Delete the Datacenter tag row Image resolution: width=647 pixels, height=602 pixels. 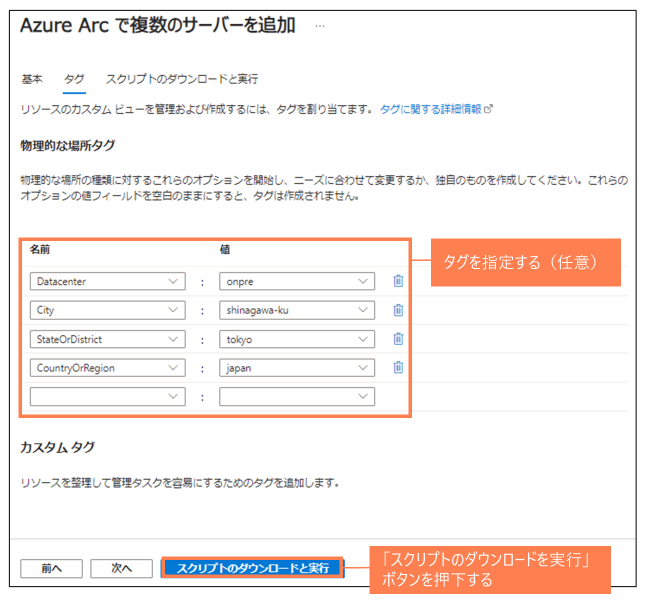[x=398, y=281]
